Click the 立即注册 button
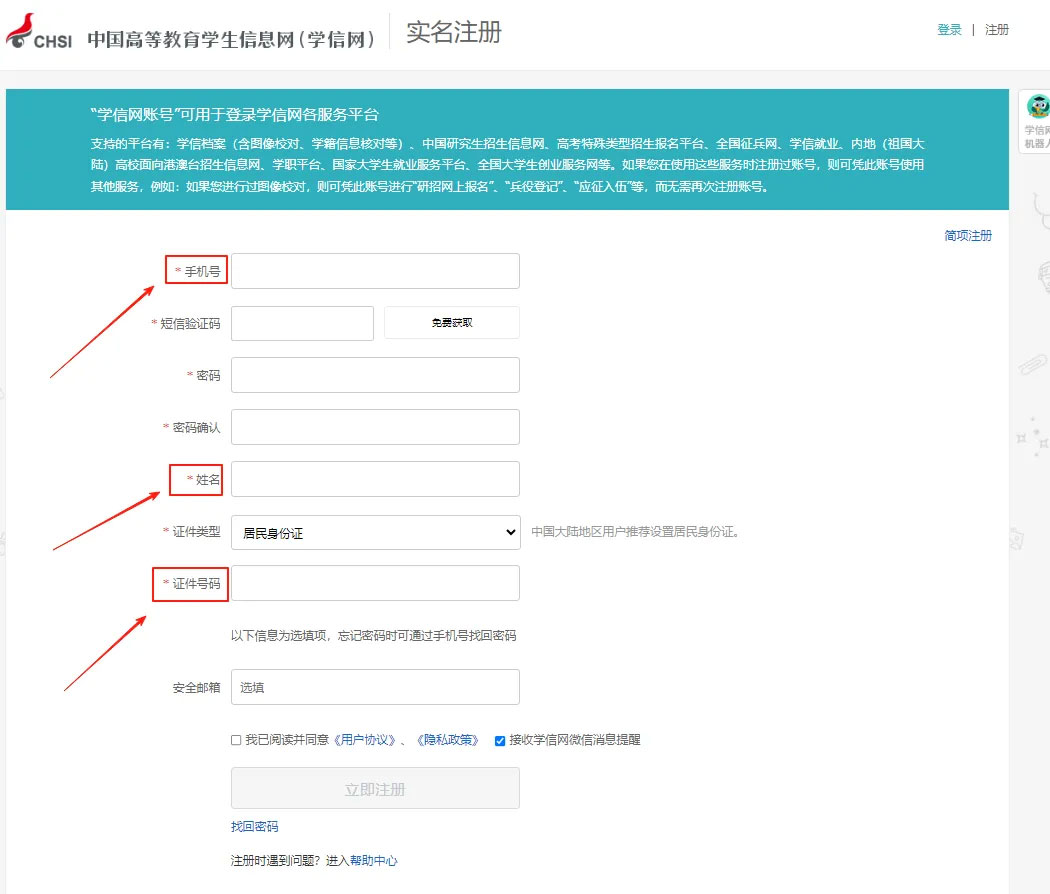 375,788
